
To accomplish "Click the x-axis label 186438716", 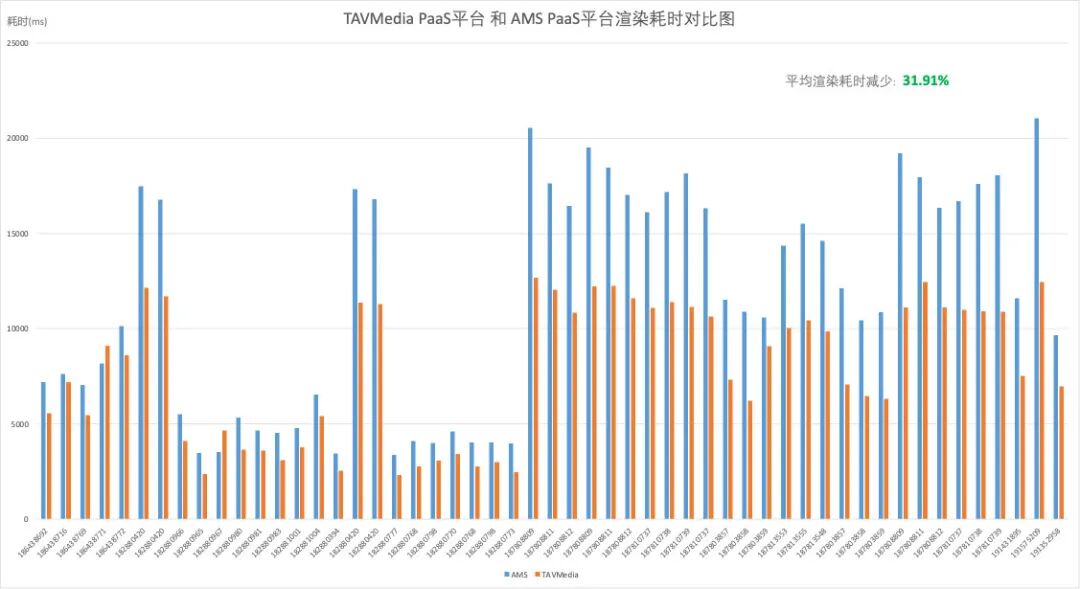I will coord(52,542).
